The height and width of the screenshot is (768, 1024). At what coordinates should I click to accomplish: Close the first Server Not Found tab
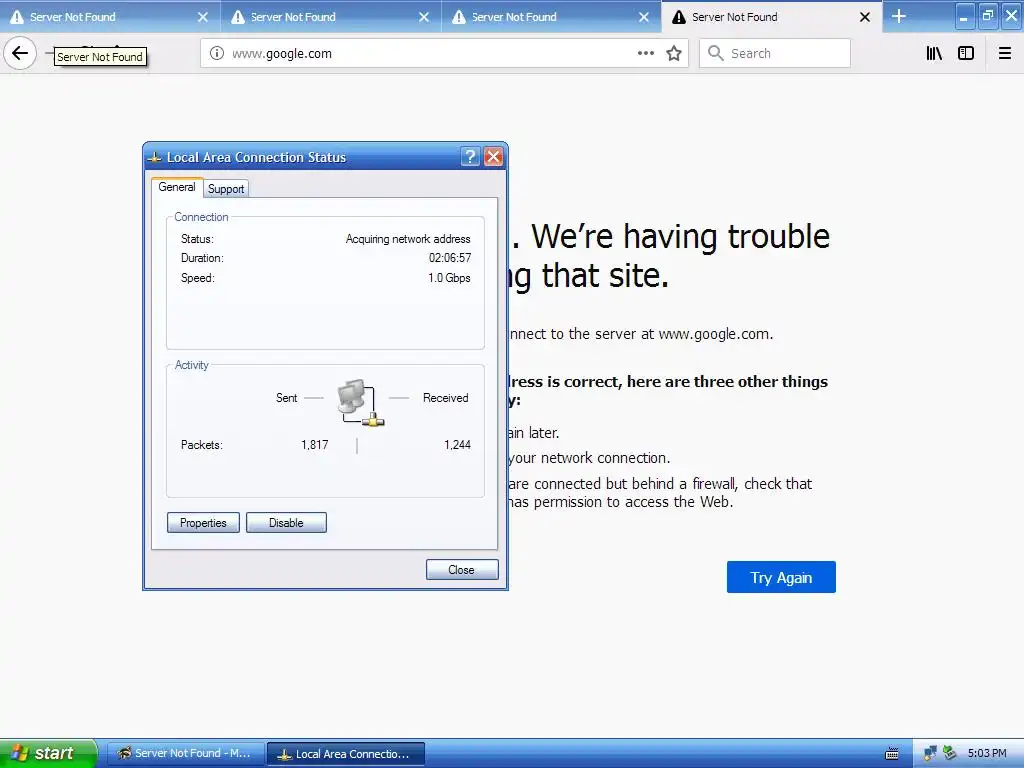[x=203, y=17]
